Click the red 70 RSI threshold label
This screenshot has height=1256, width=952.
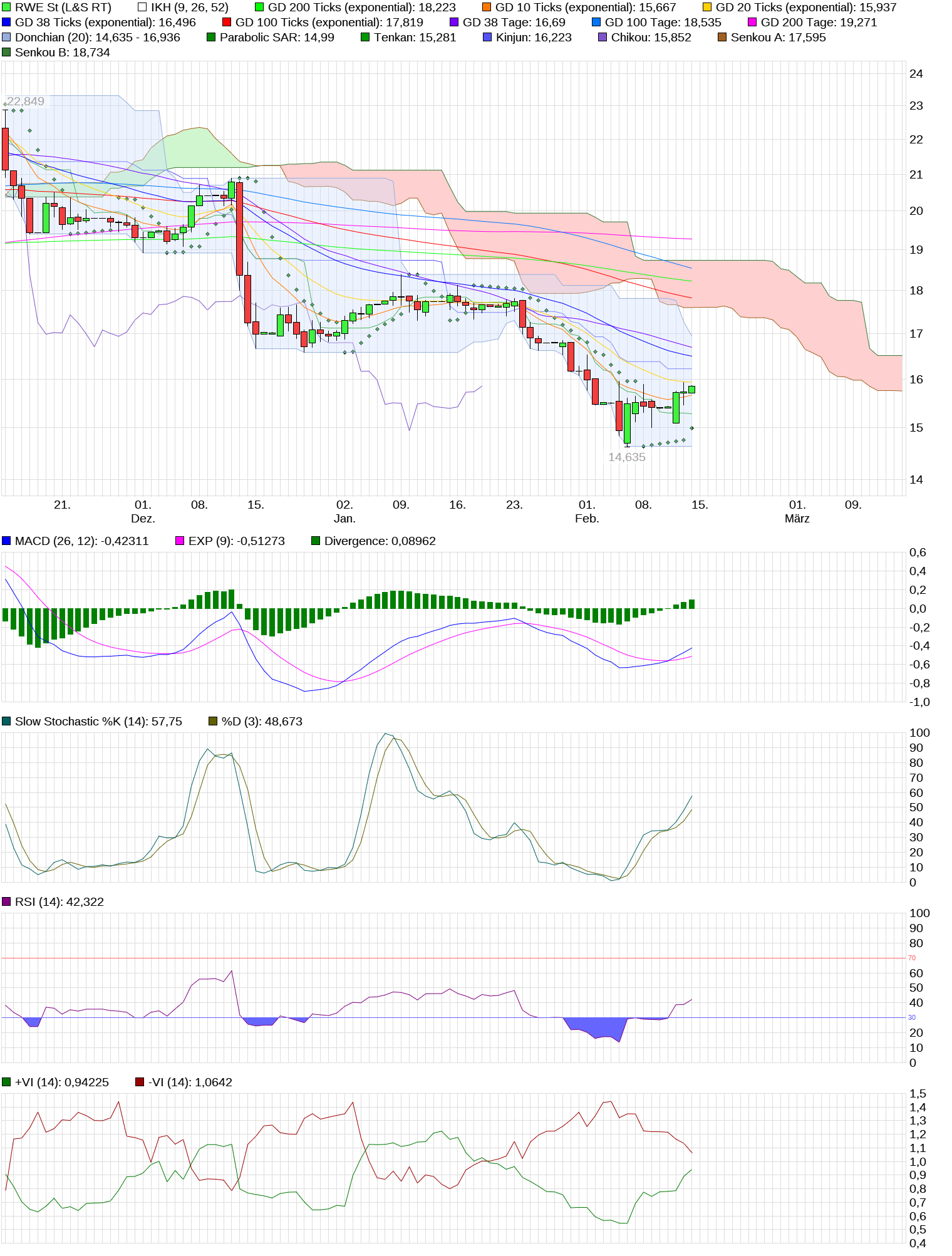912,958
